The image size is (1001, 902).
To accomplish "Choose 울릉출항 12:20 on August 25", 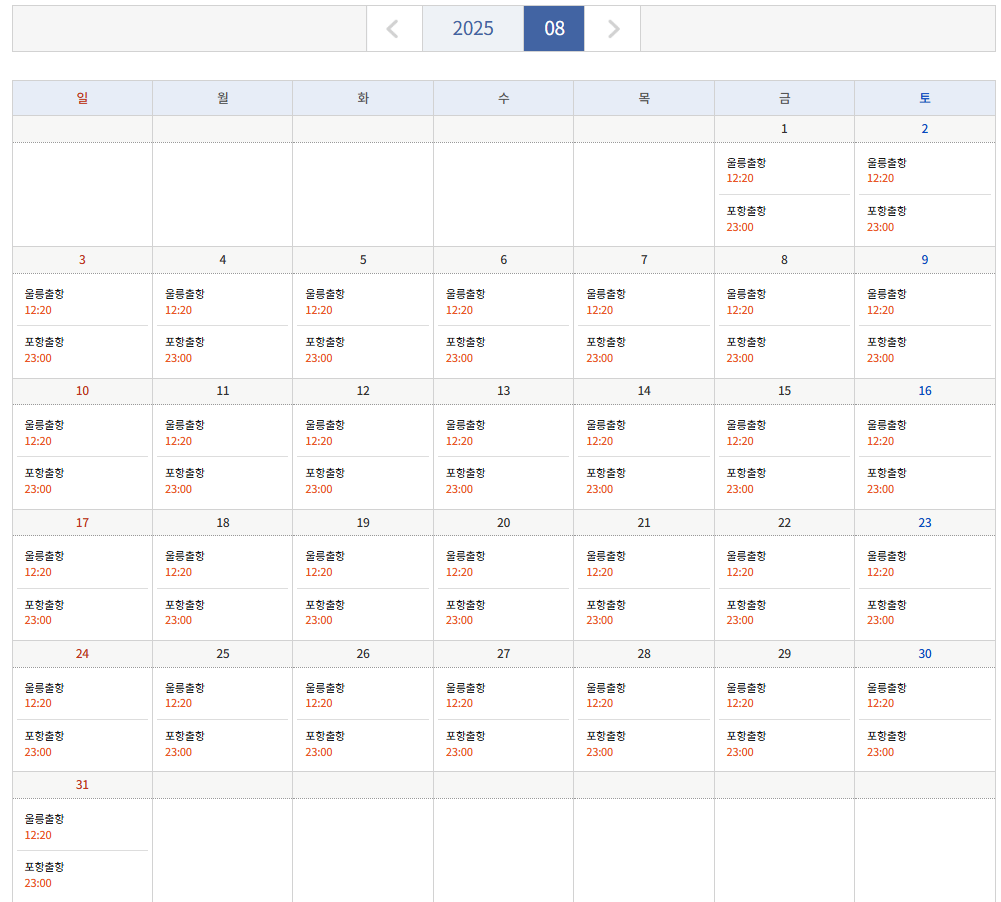I will tap(184, 695).
